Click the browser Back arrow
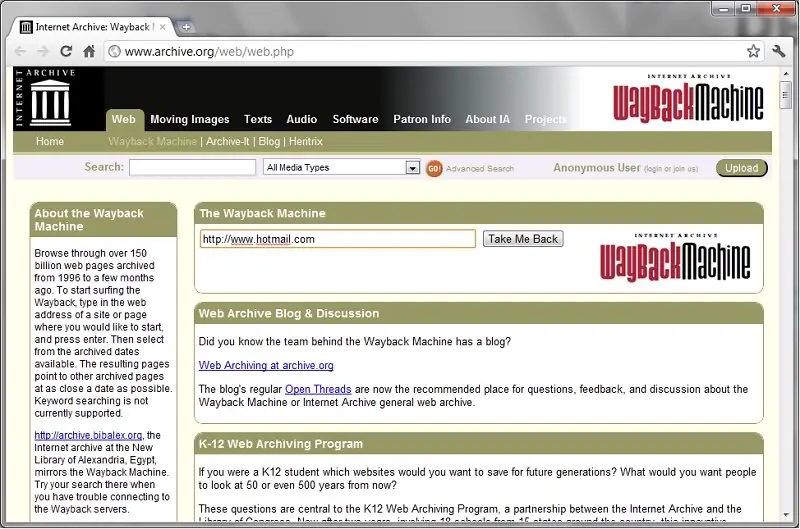Screen dimensions: 800x529 [20, 51]
